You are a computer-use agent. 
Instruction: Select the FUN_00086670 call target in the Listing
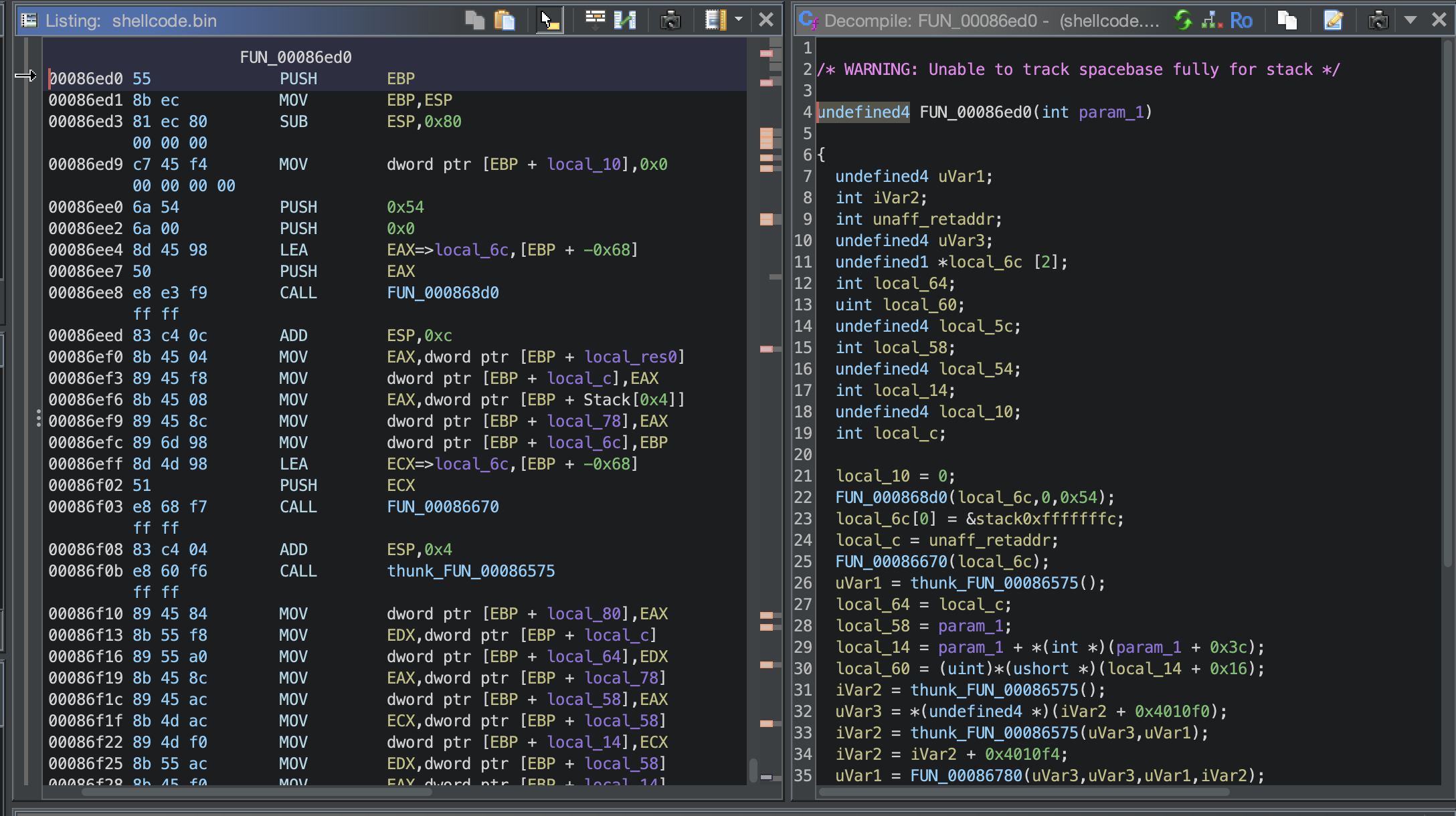coord(443,506)
